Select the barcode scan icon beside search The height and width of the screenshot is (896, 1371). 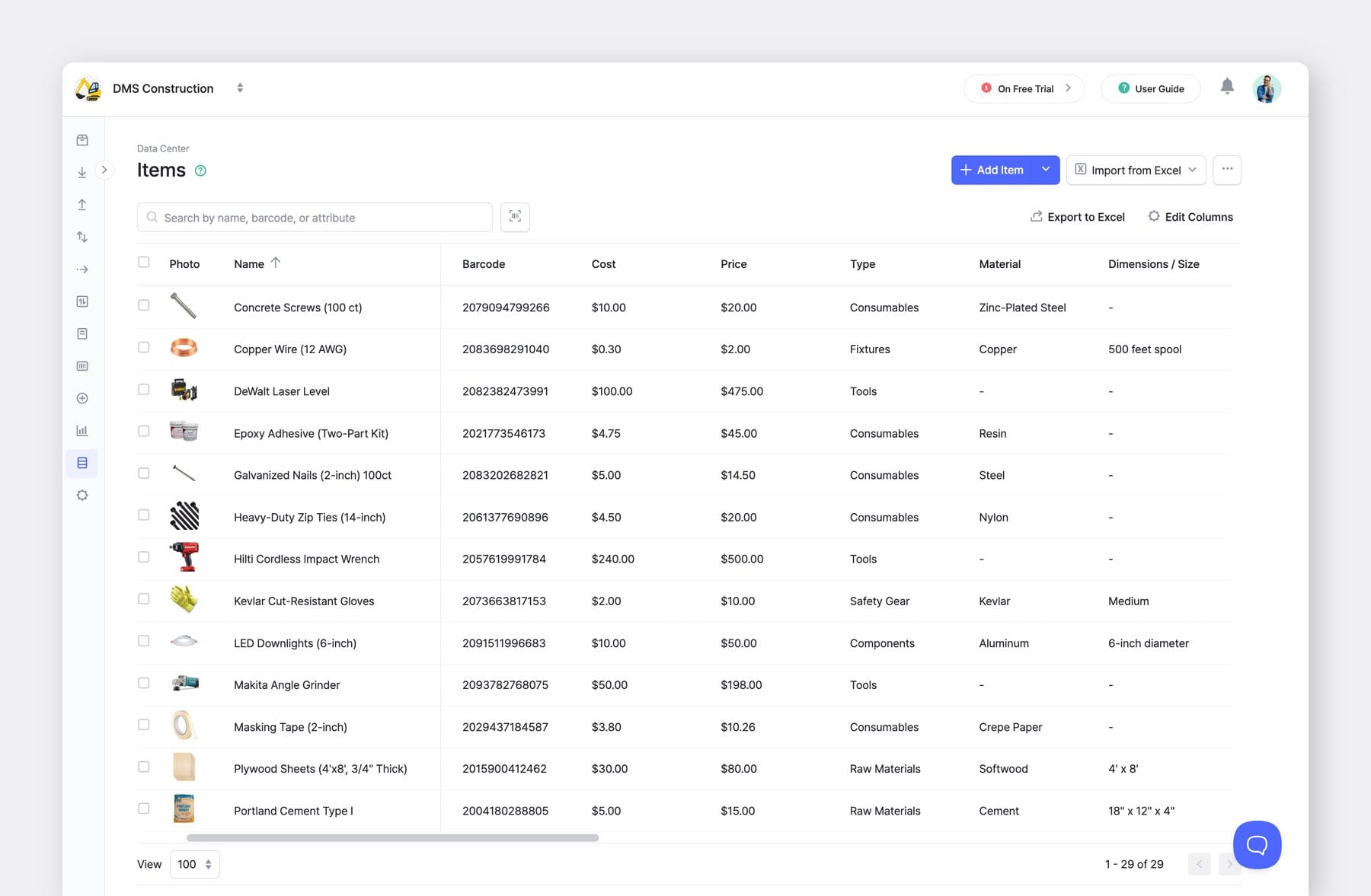515,217
